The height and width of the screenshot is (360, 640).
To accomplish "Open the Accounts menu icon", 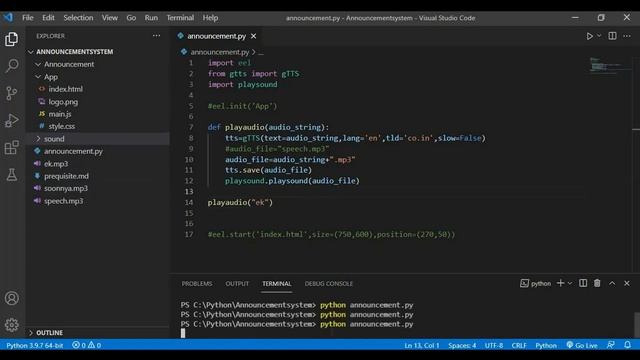I will click(x=11, y=298).
